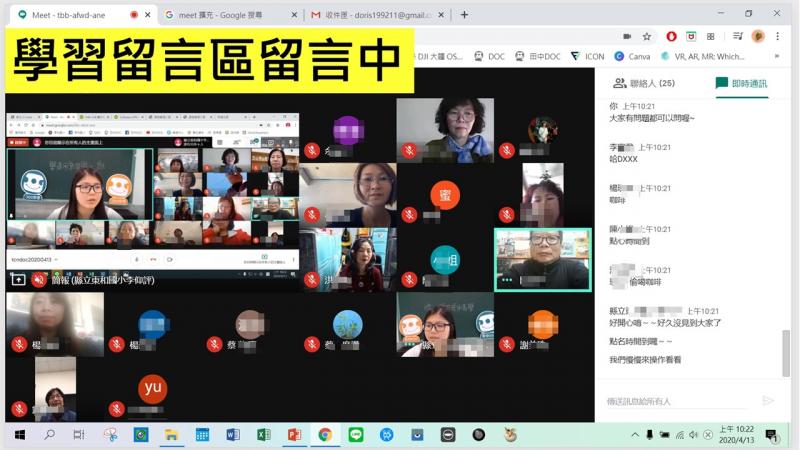Open the calendar app on the taskbar
The width and height of the screenshot is (800, 450).
coord(202,435)
